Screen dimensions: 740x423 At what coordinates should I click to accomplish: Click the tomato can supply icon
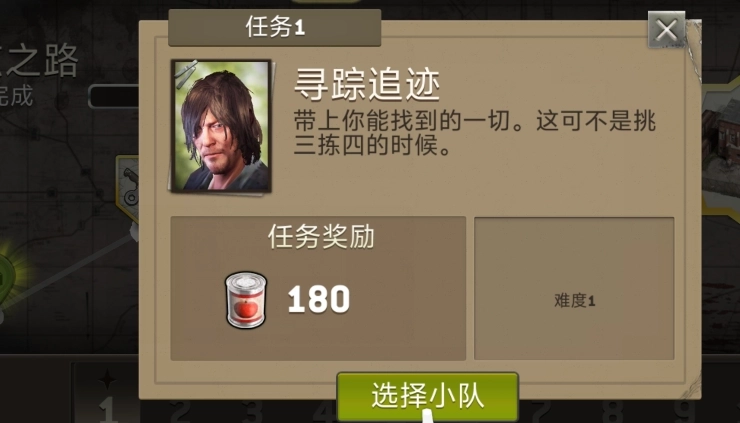(245, 300)
